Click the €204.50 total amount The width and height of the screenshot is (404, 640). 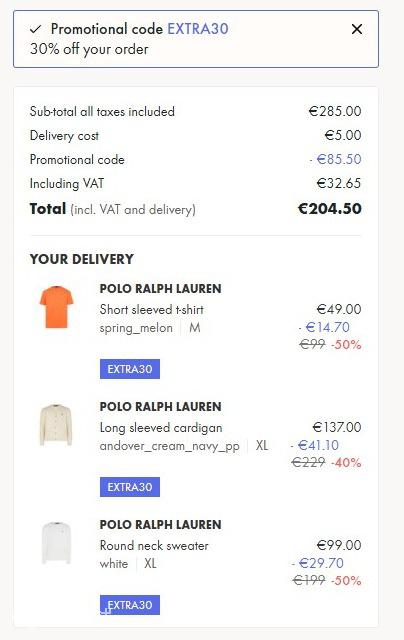pyautogui.click(x=330, y=209)
